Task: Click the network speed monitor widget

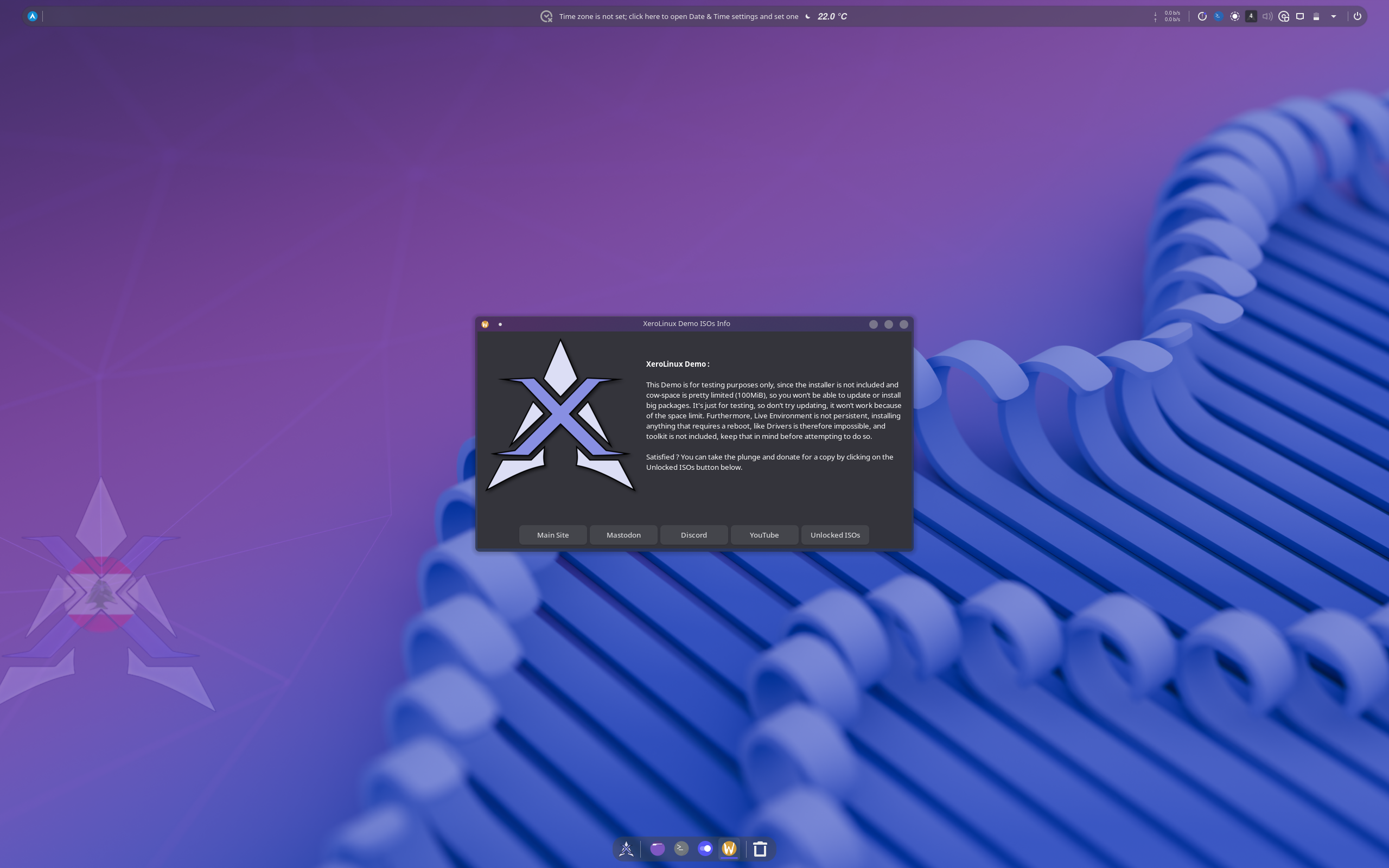Action: click(x=1168, y=16)
